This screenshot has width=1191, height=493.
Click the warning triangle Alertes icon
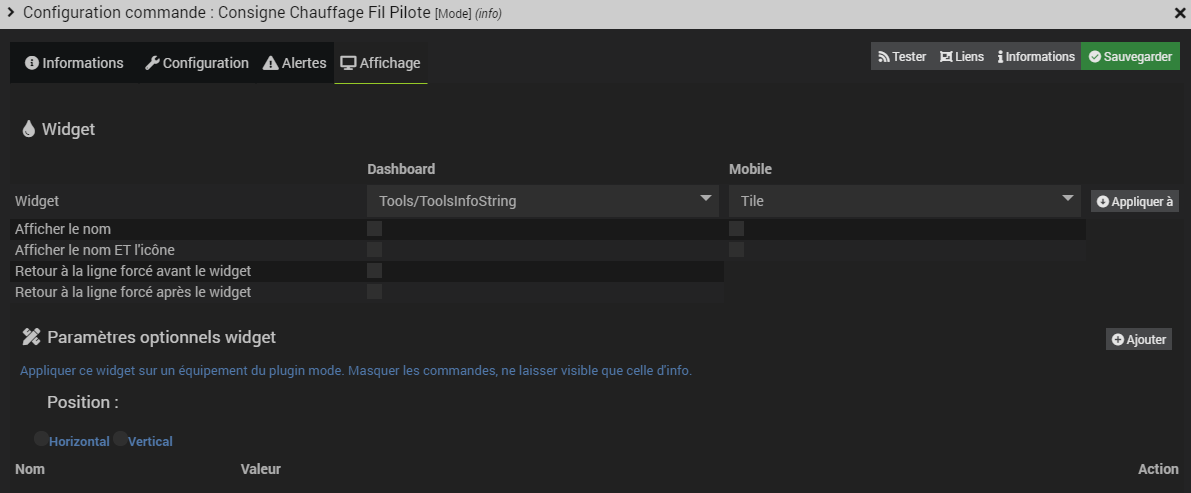(271, 63)
